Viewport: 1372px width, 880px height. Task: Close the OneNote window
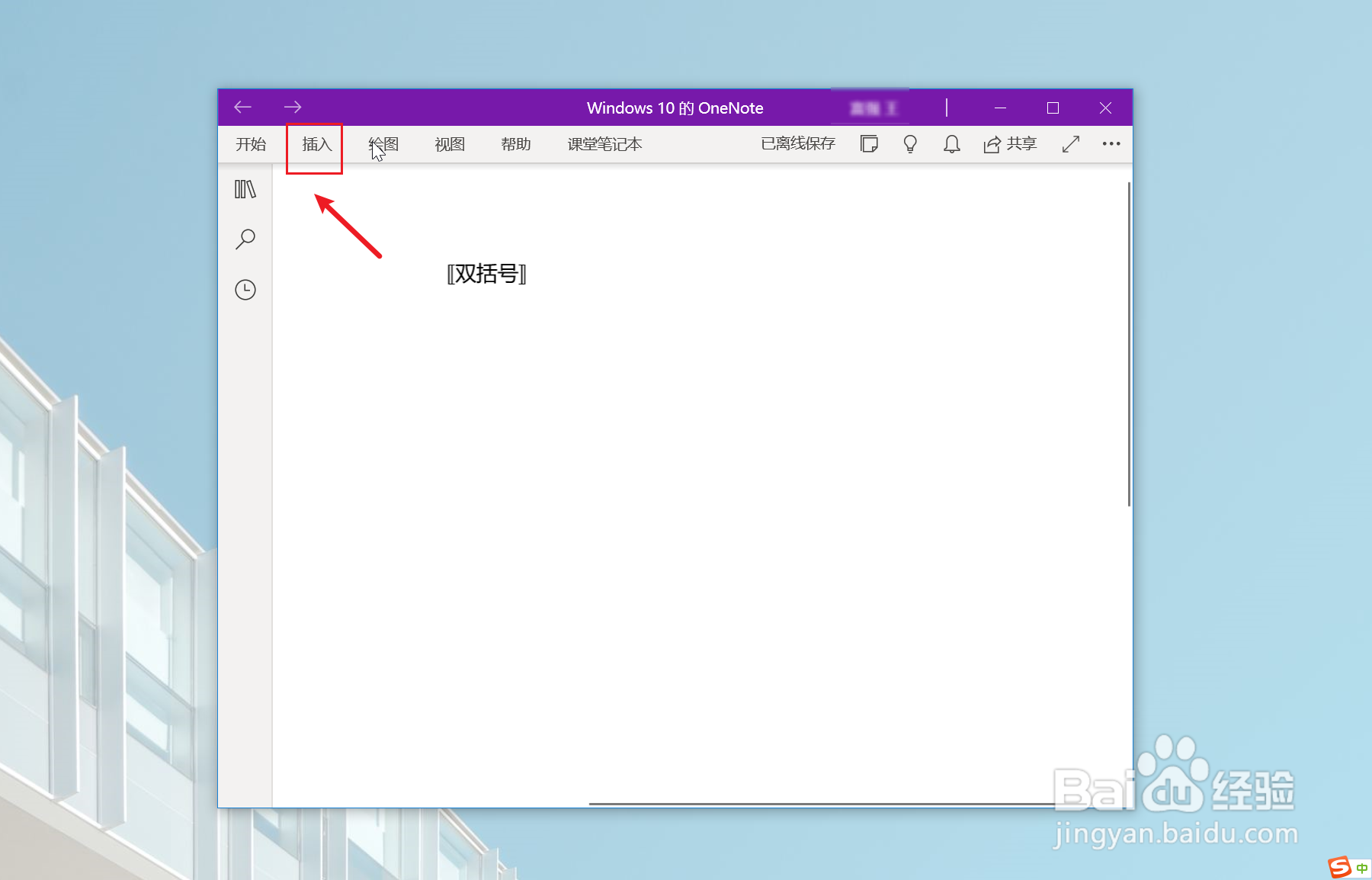(1105, 108)
